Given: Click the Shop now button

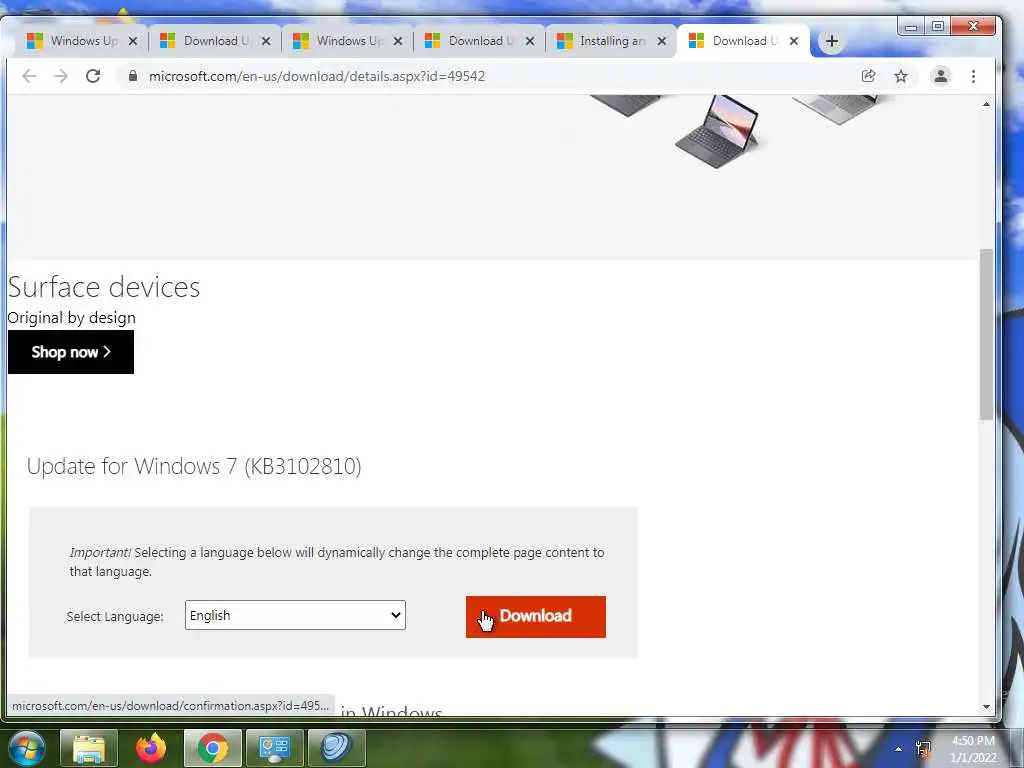Looking at the screenshot, I should click(71, 352).
